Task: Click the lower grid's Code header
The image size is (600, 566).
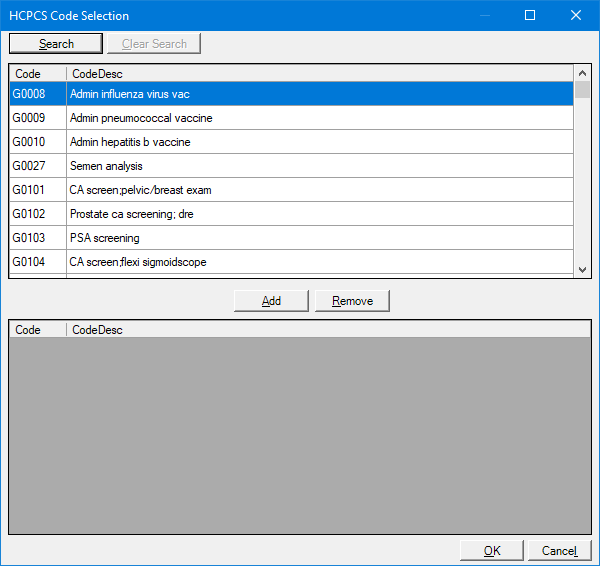Action: point(38,329)
